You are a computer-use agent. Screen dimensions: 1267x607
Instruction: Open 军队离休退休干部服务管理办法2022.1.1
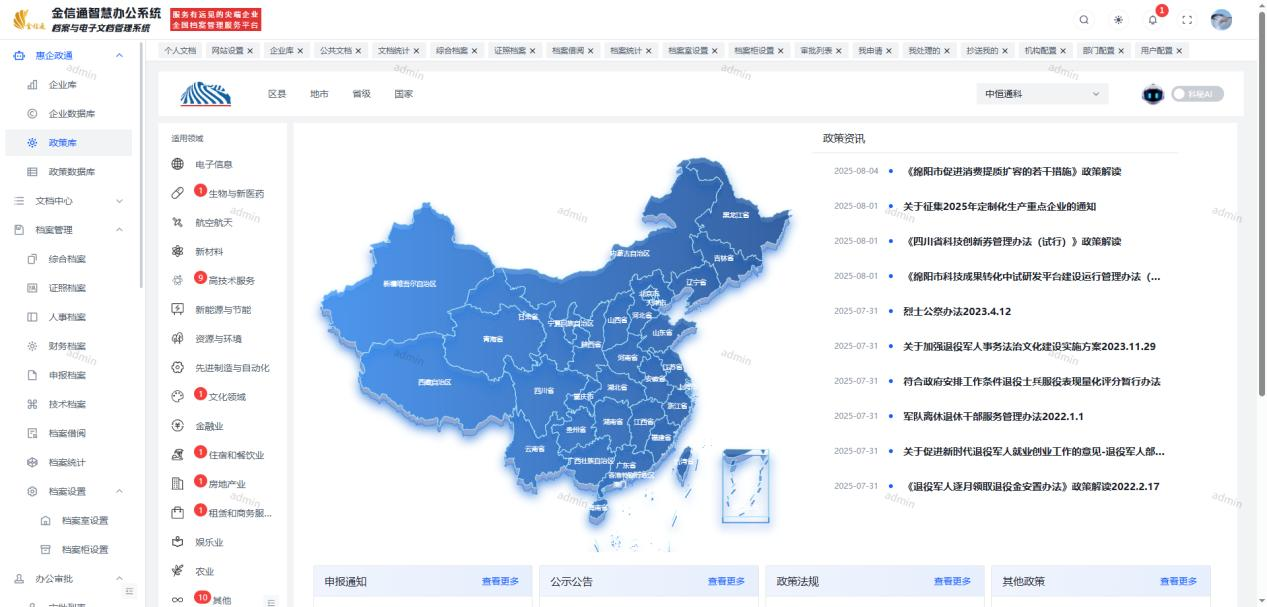(x=993, y=416)
